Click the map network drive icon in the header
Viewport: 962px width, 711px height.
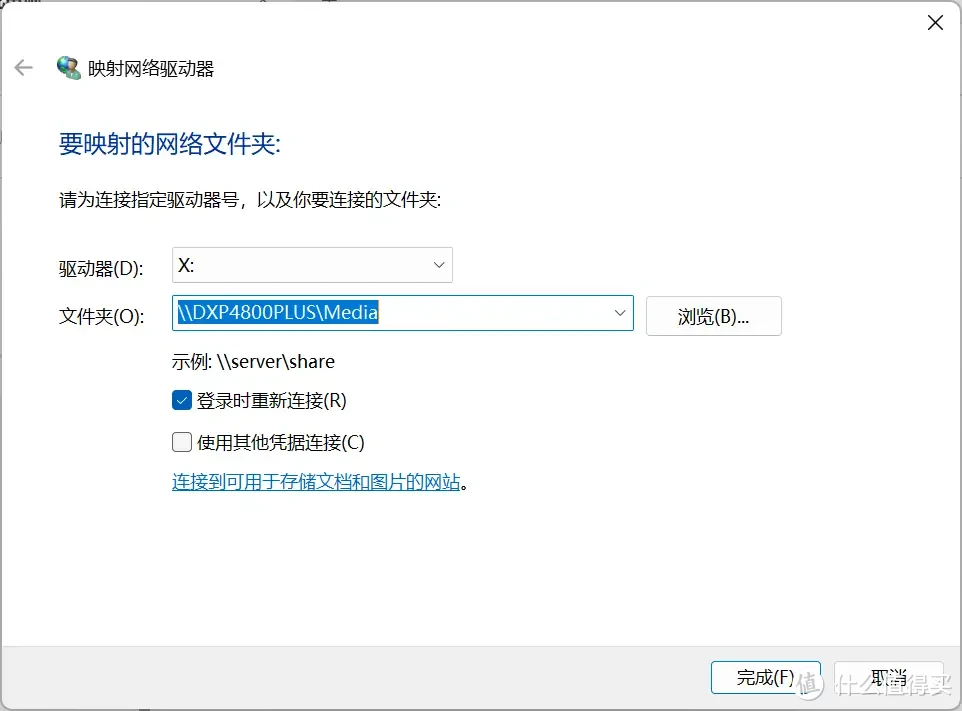tap(69, 67)
